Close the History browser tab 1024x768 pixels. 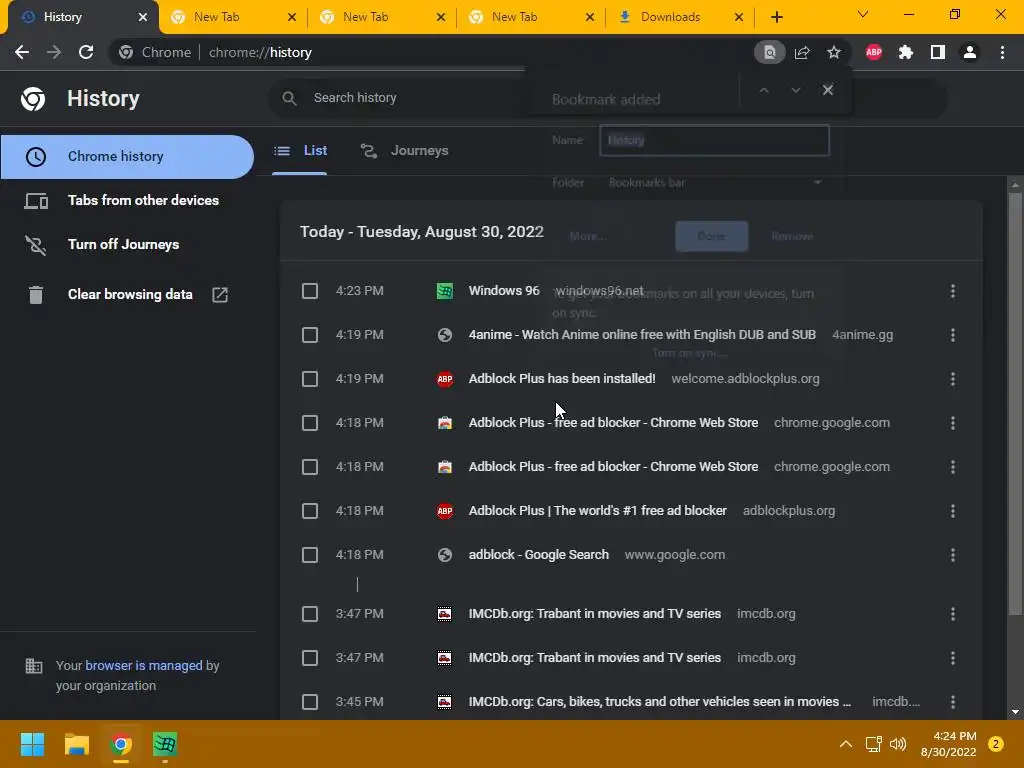click(143, 17)
